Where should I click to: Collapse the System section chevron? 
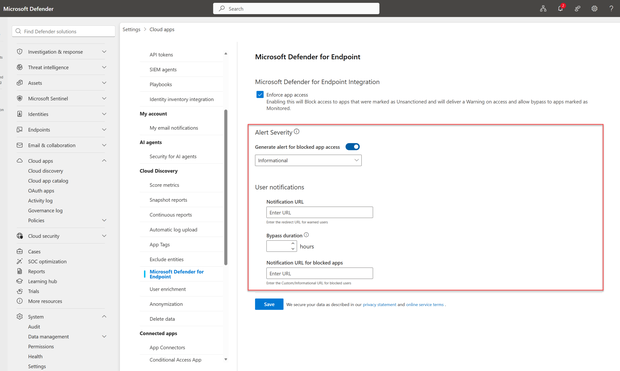tap(104, 316)
